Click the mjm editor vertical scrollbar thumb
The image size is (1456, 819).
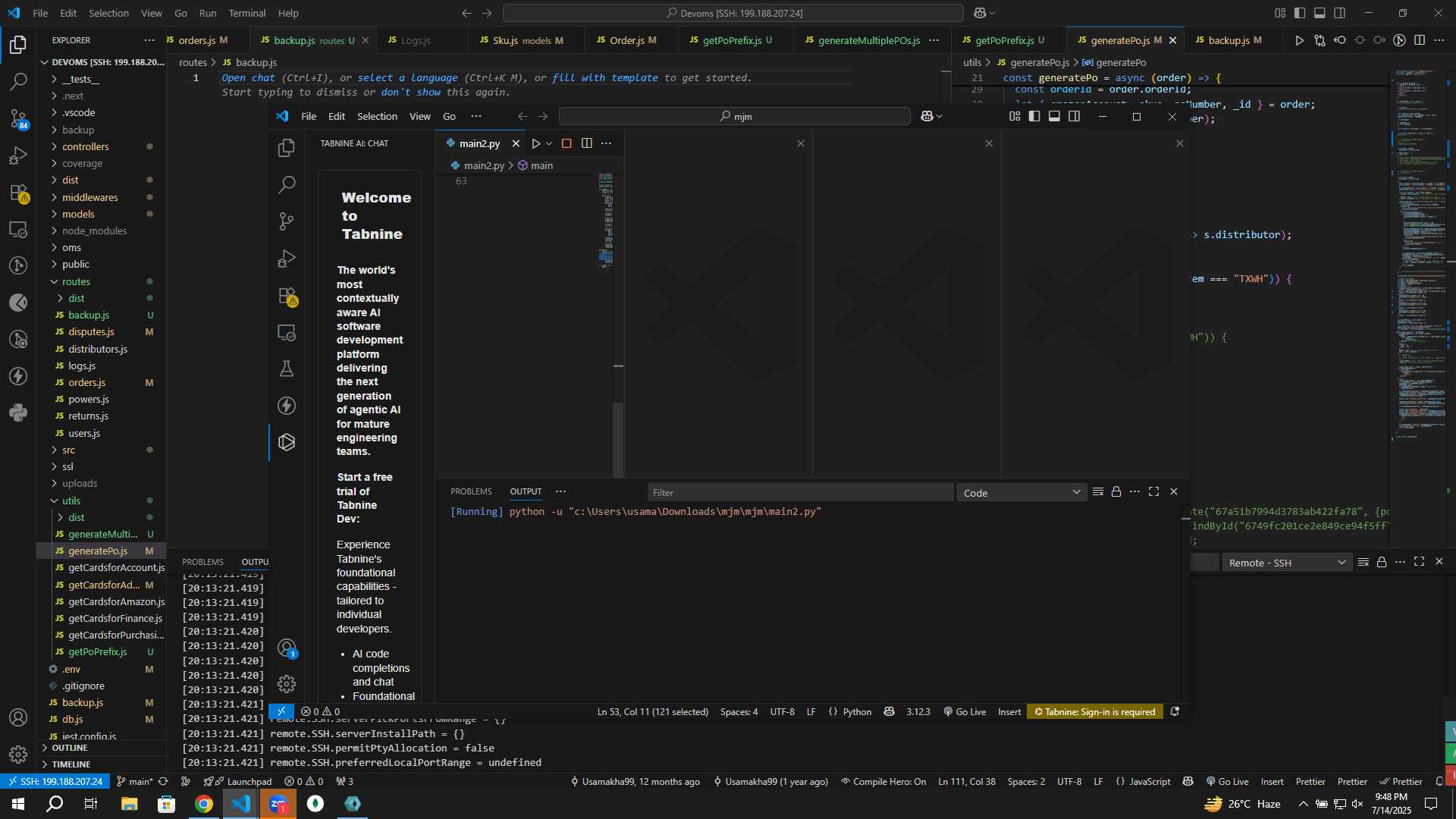(619, 440)
